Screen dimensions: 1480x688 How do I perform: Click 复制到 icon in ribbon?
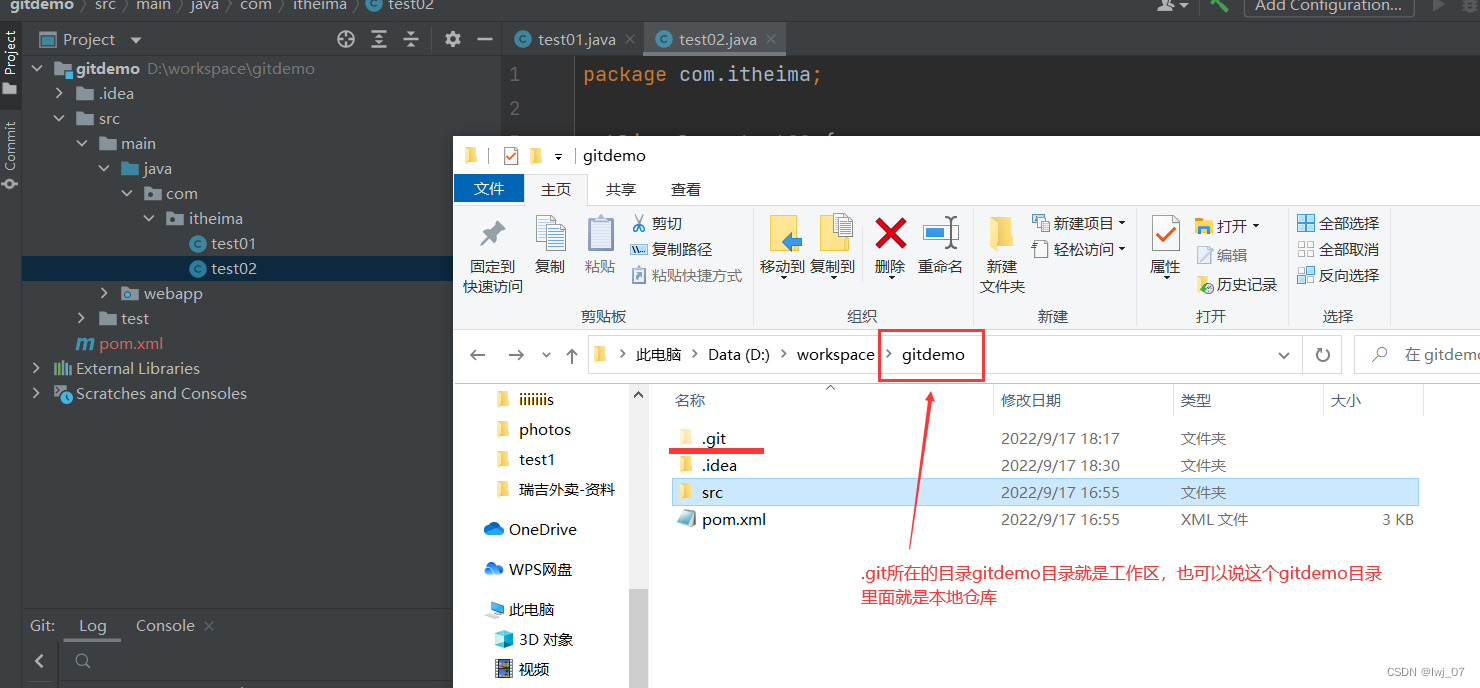[834, 234]
